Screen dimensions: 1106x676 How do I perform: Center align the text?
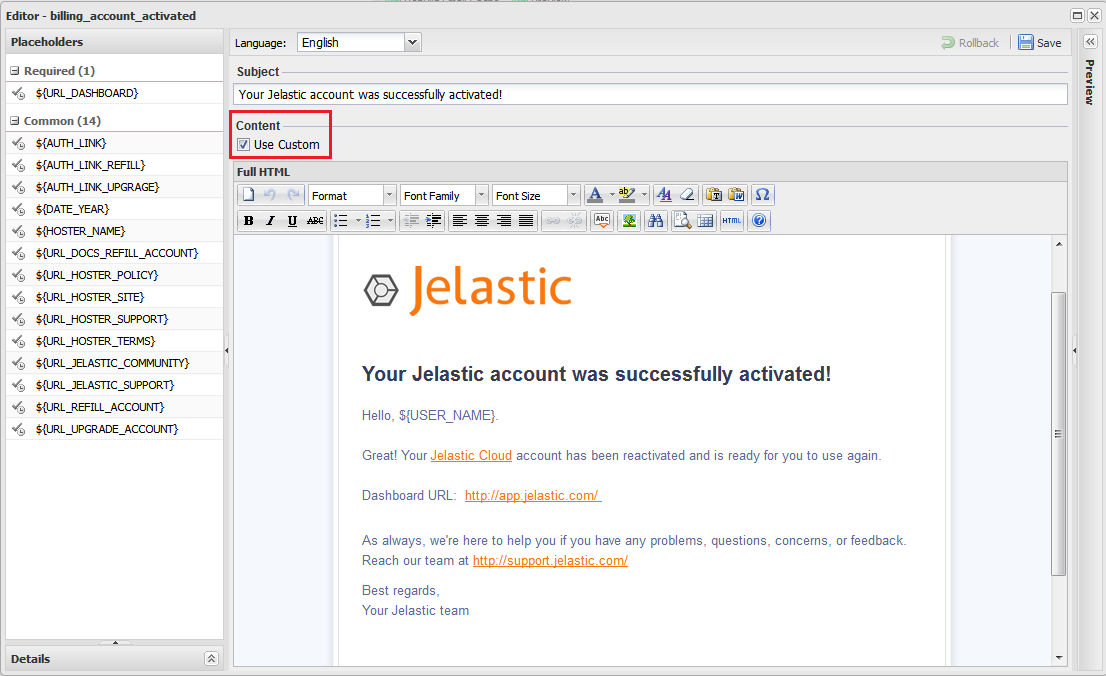pyautogui.click(x=482, y=221)
